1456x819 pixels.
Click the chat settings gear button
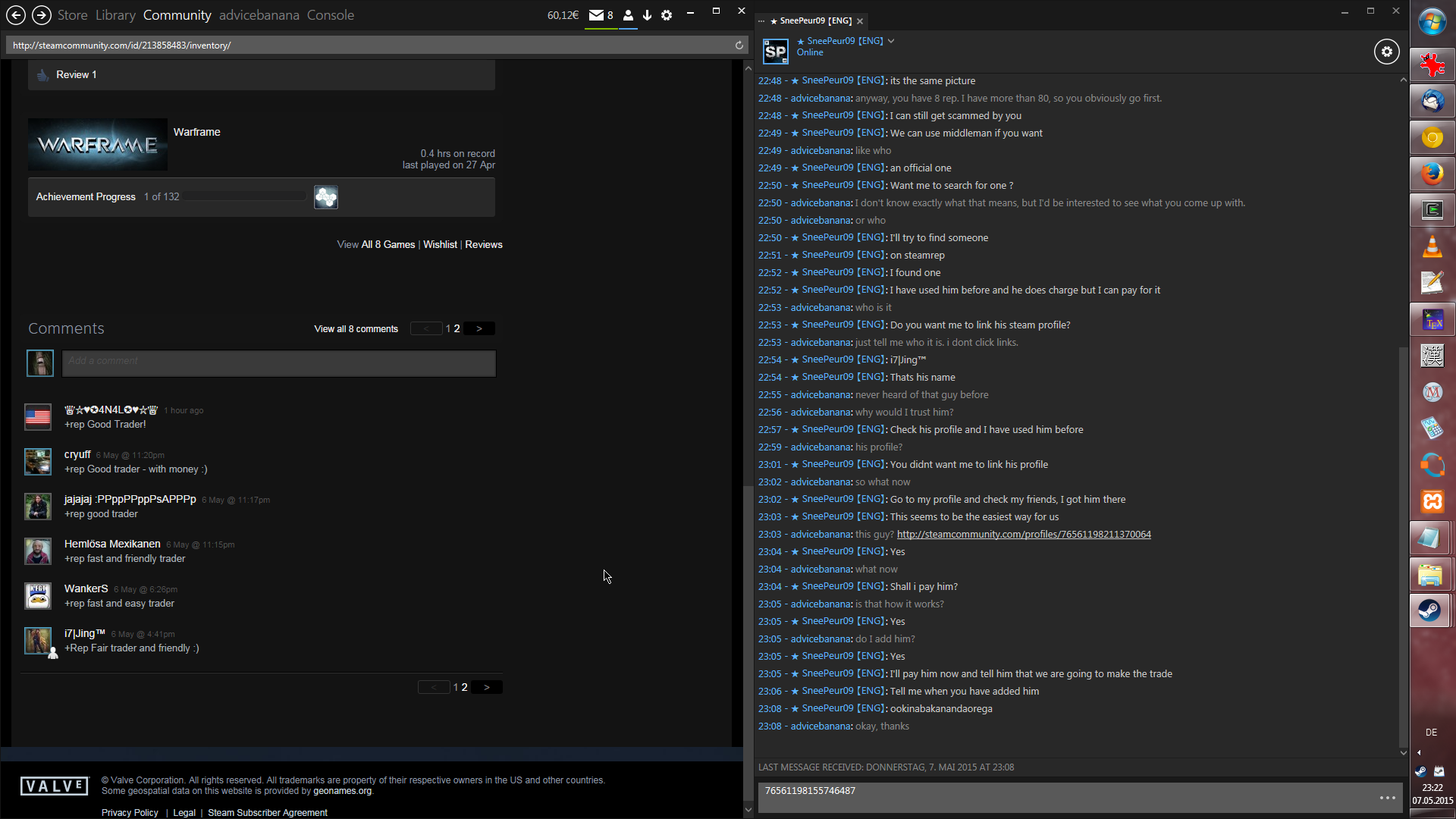click(x=1386, y=52)
